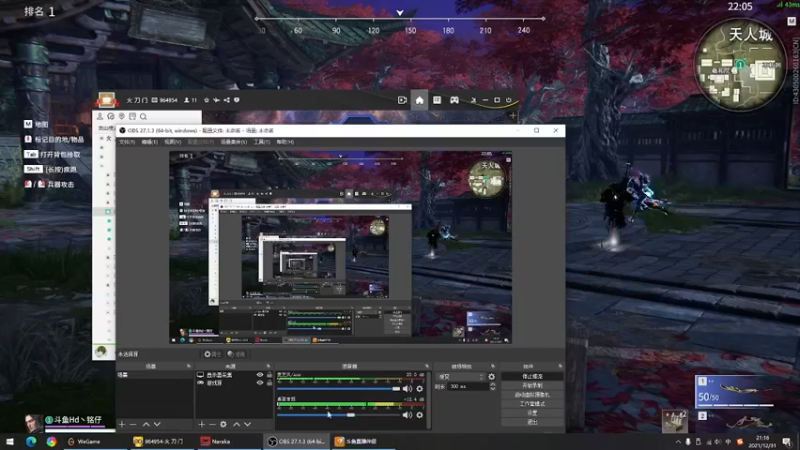Viewport: 800px width, 450px height.
Task: Expand the scene transition type dropdown
Action: (x=461, y=377)
